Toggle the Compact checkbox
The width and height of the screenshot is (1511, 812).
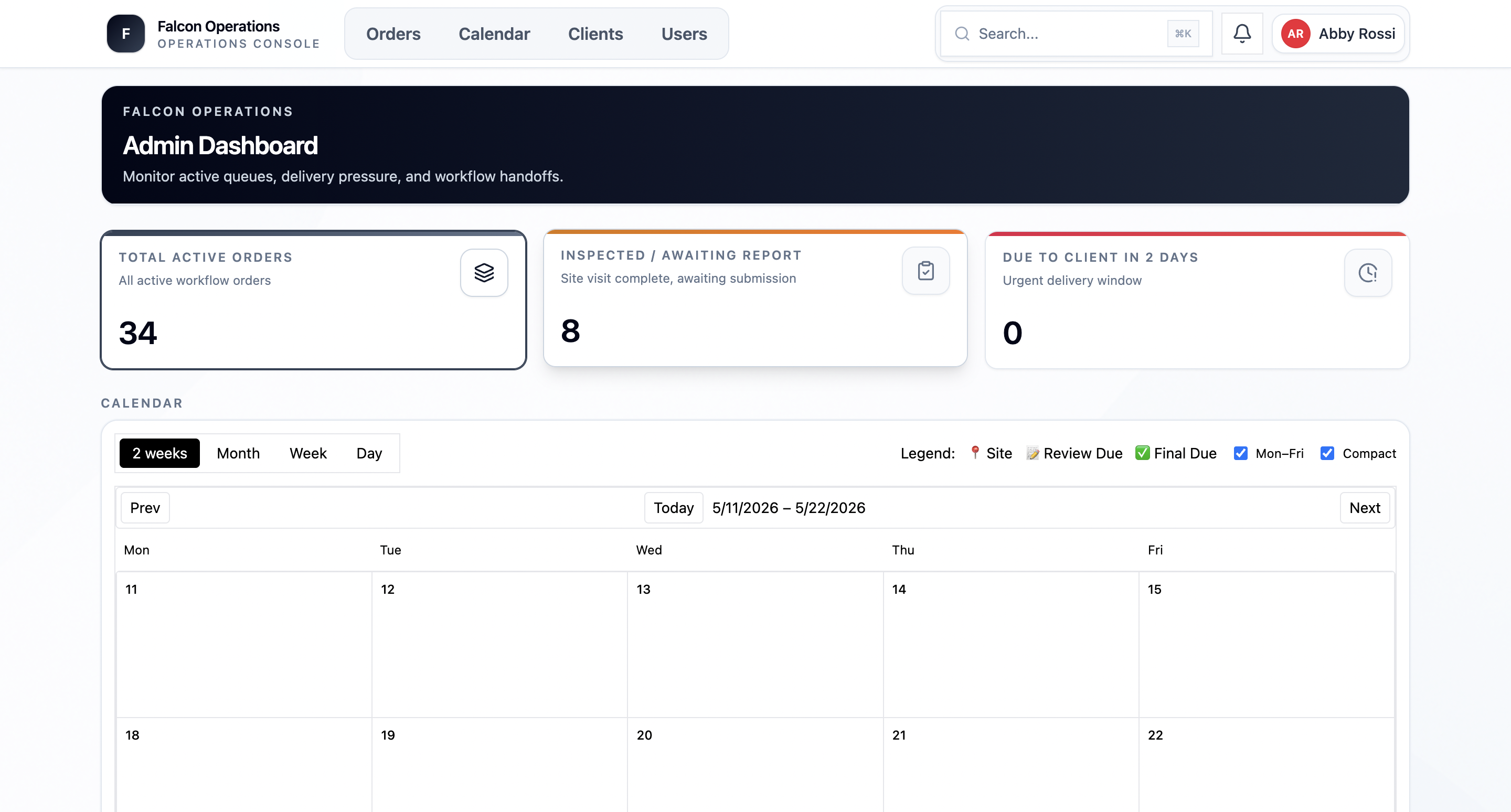(x=1327, y=453)
